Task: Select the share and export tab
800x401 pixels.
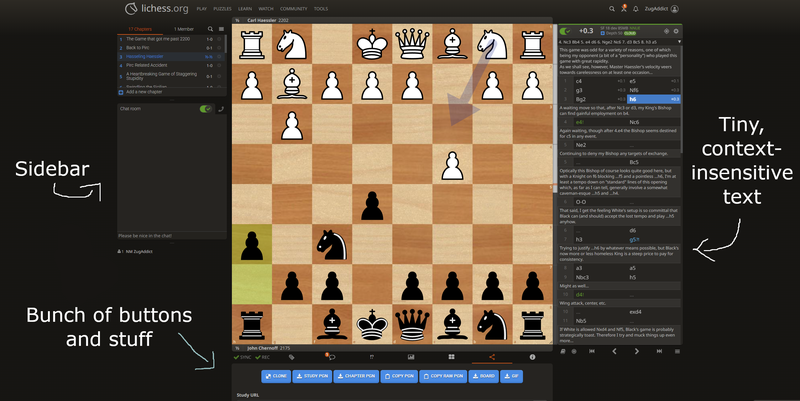Action: [x=492, y=357]
